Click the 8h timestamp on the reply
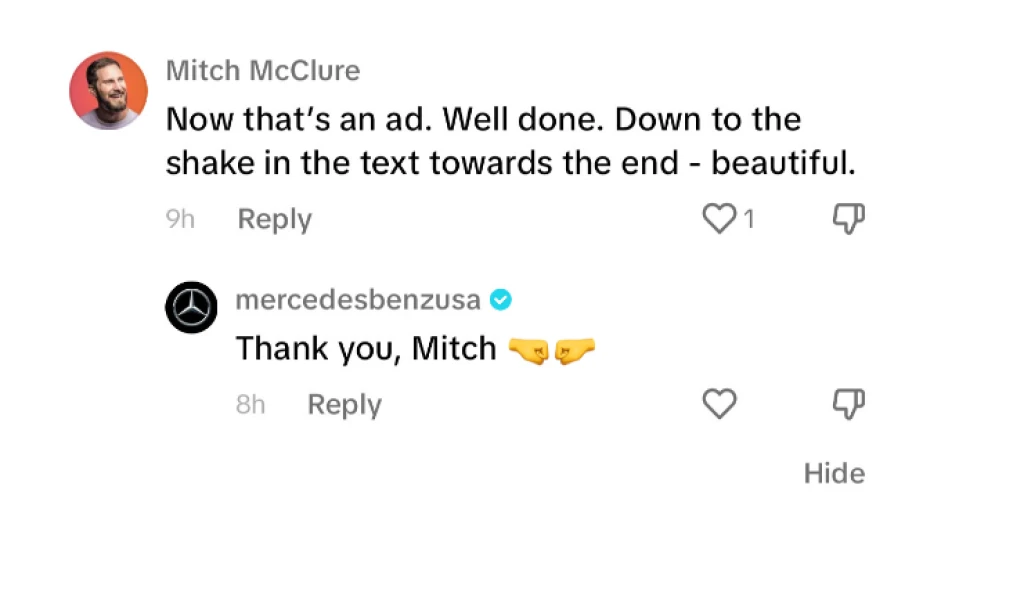1024x600 pixels. coord(251,404)
